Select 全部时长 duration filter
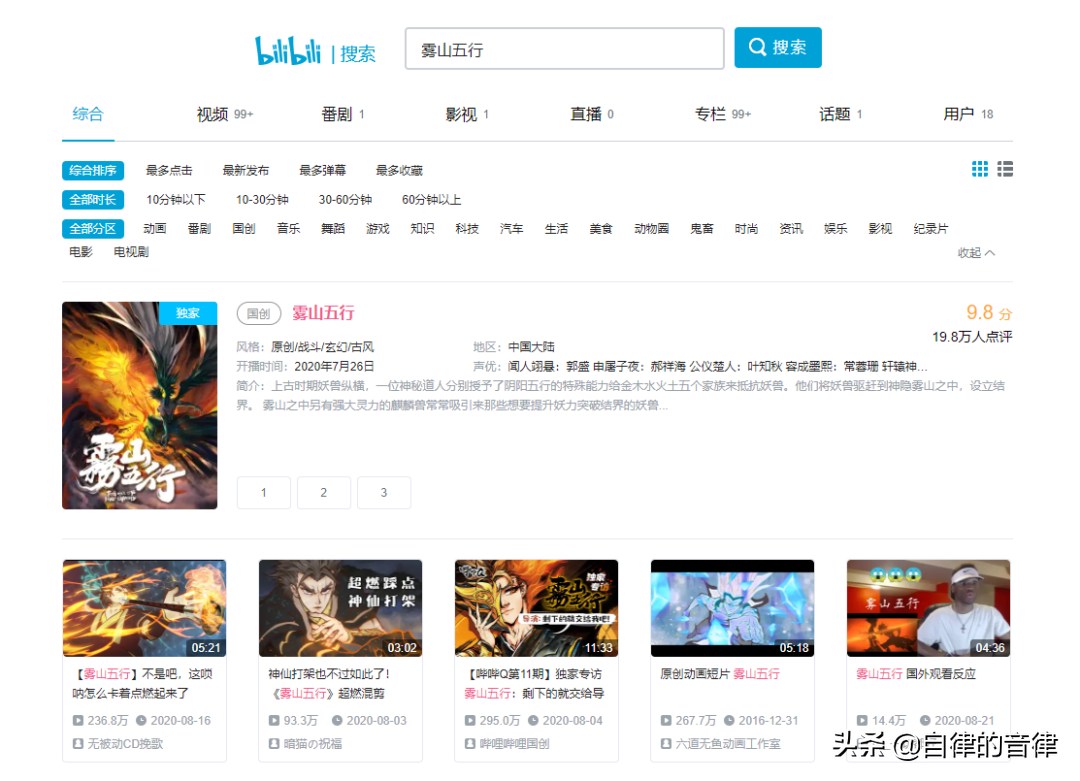This screenshot has height=781, width=1080. 93,200
